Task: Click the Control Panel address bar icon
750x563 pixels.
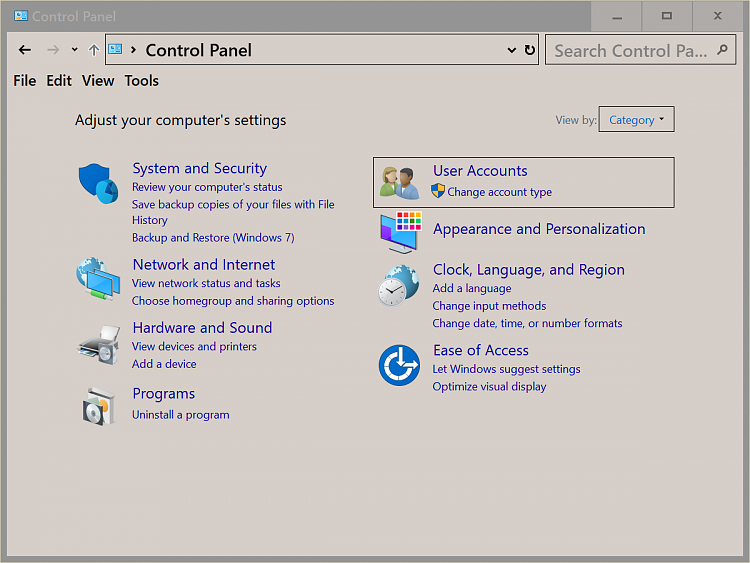Action: coord(115,49)
